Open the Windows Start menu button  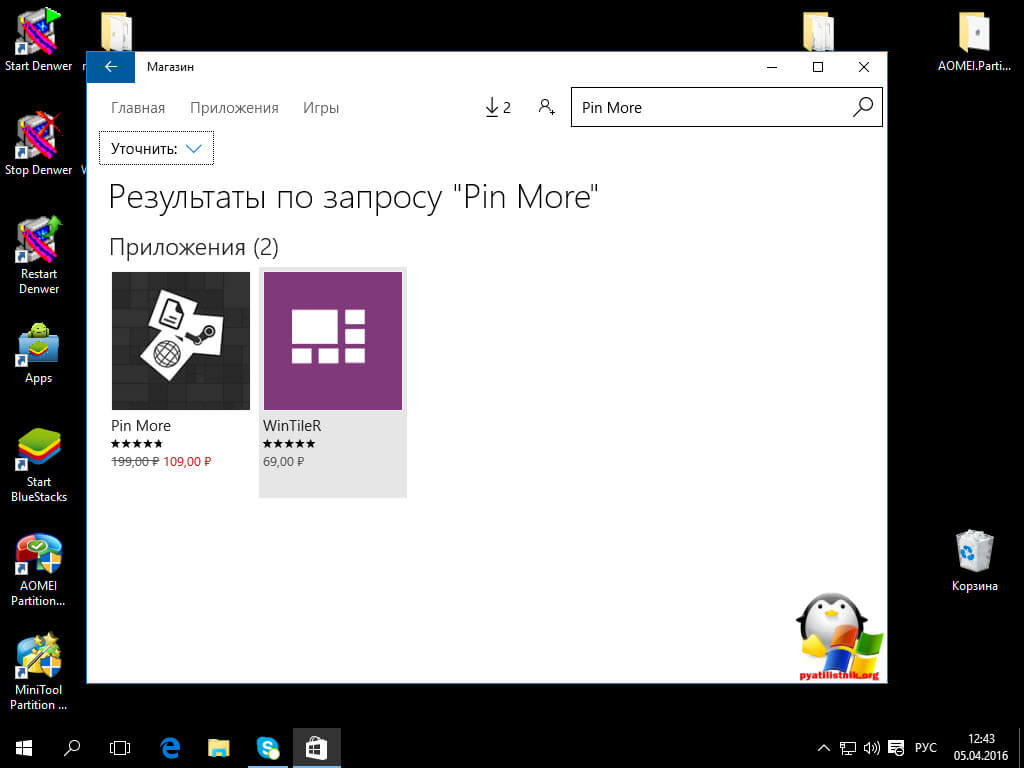[x=23, y=746]
